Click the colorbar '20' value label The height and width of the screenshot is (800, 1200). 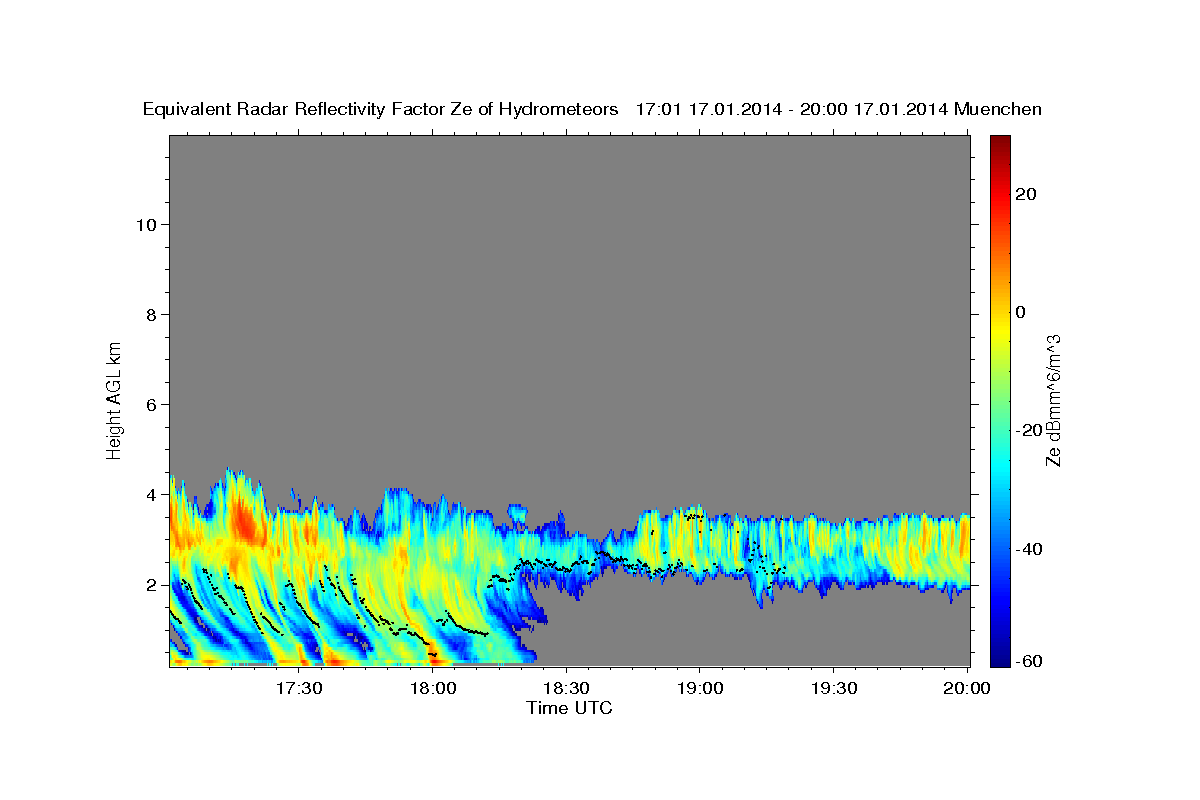[x=1024, y=194]
